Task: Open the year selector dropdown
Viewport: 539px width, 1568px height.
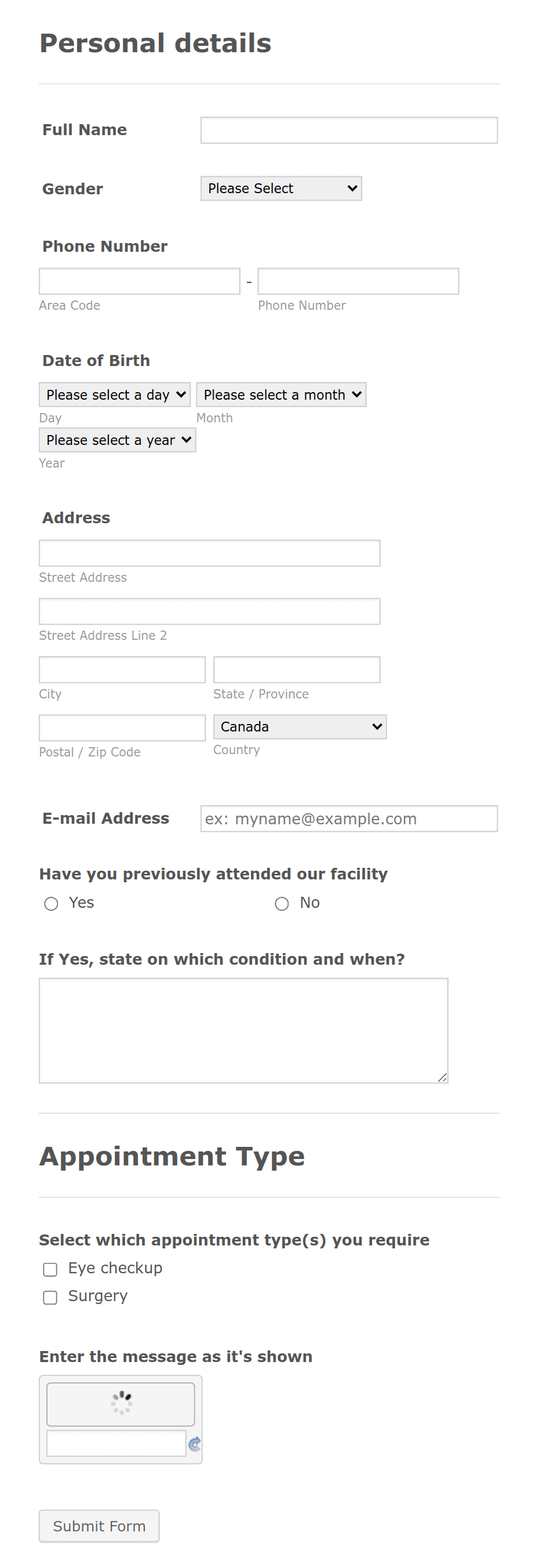Action: (117, 440)
